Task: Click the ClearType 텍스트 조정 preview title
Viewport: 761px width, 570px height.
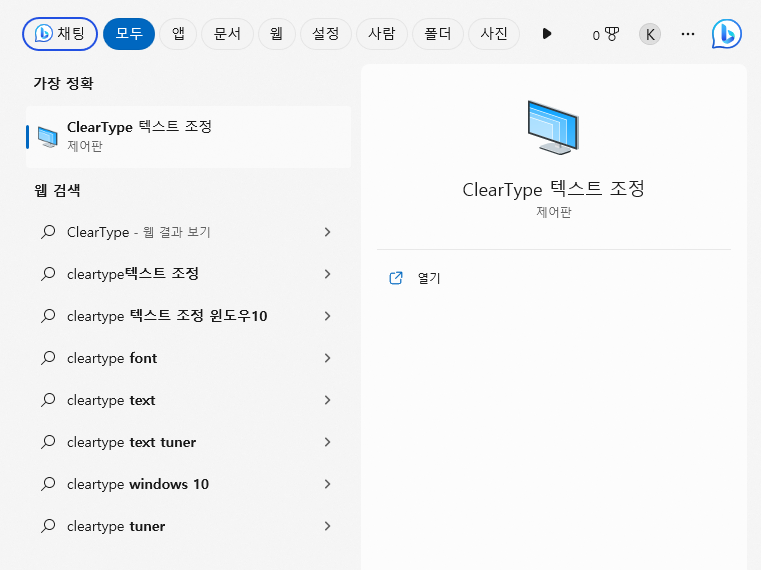Action: pyautogui.click(x=553, y=189)
